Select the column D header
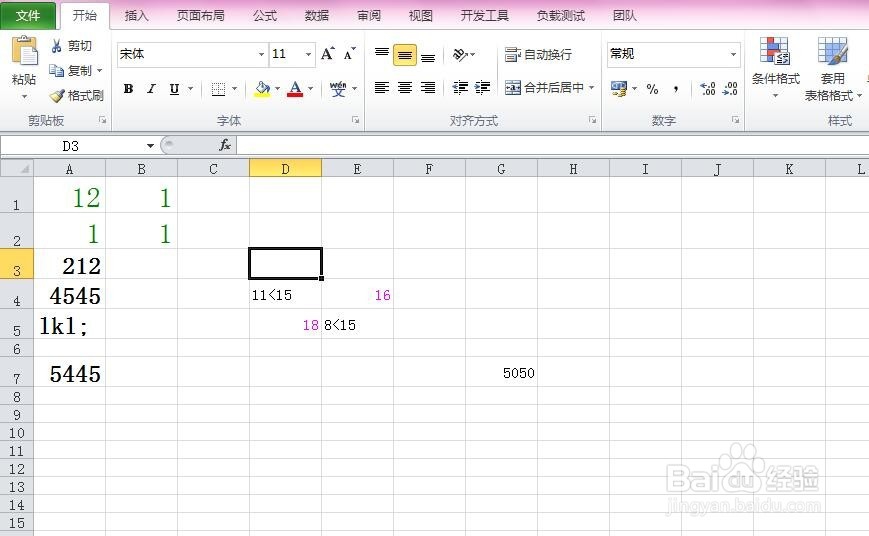The width and height of the screenshot is (869, 536). pyautogui.click(x=285, y=169)
